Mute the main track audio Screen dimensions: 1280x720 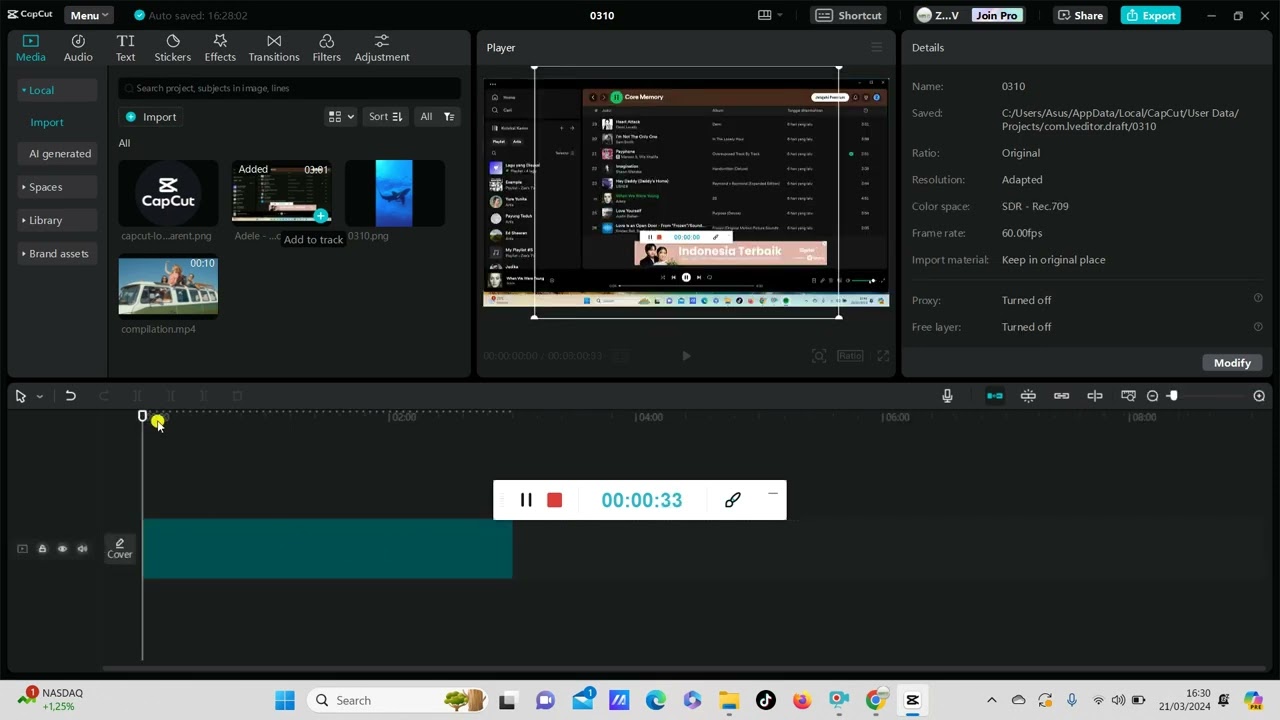(82, 549)
